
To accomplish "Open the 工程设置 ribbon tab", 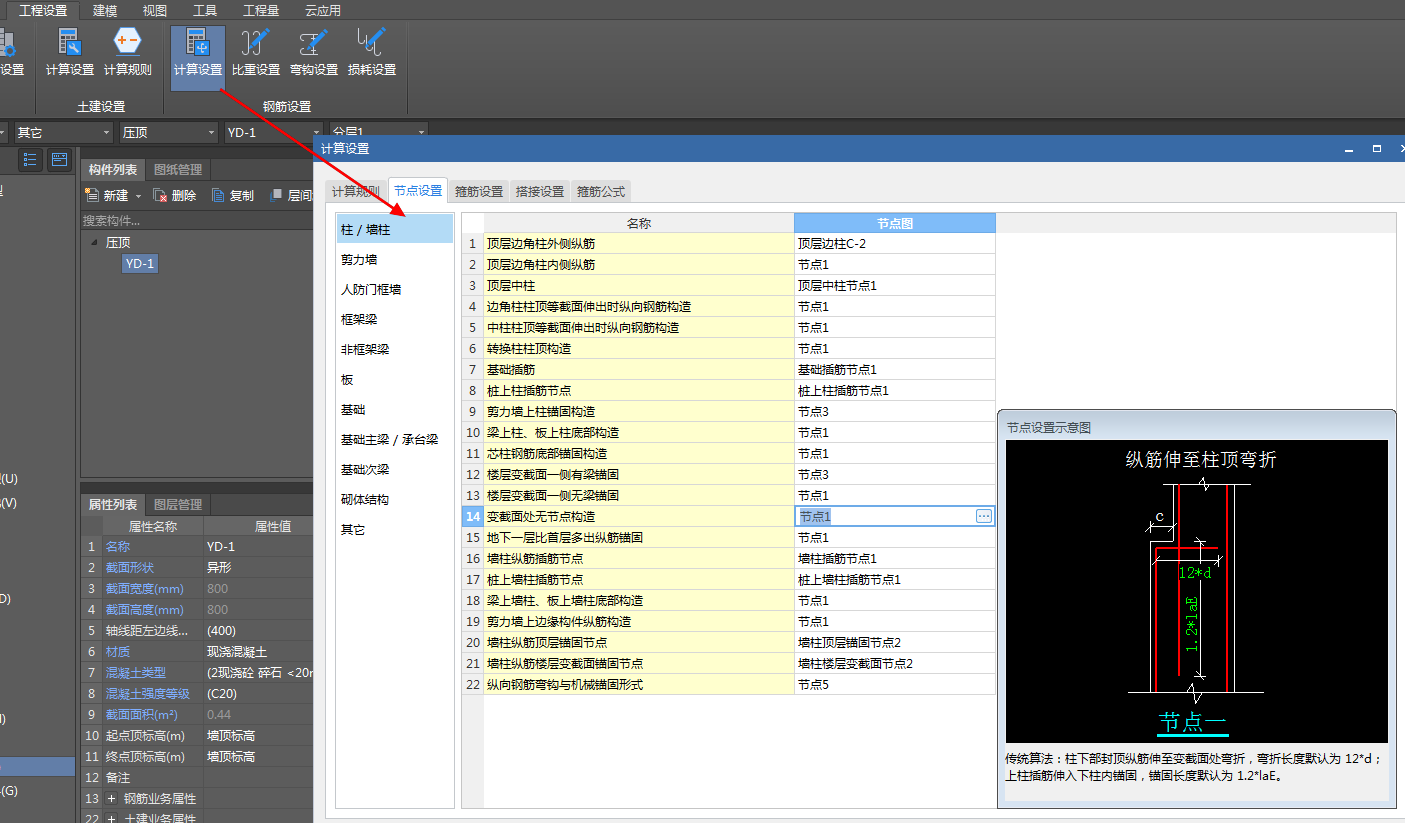I will 44,10.
